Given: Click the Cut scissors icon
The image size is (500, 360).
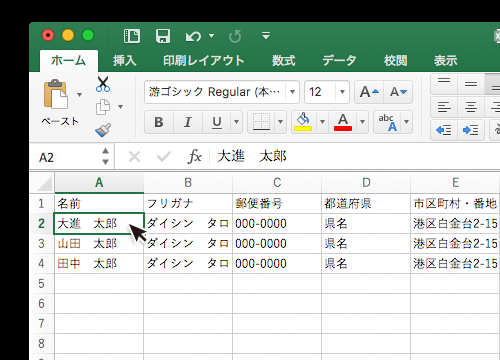Looking at the screenshot, I should (103, 84).
